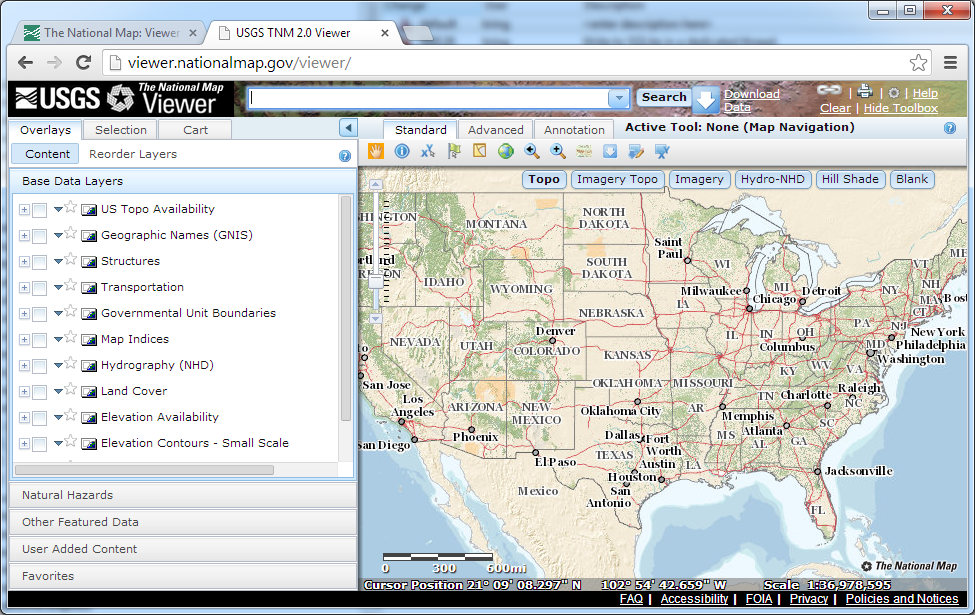Enable Elevation Availability checkbox
Image resolution: width=975 pixels, height=615 pixels.
tap(39, 418)
